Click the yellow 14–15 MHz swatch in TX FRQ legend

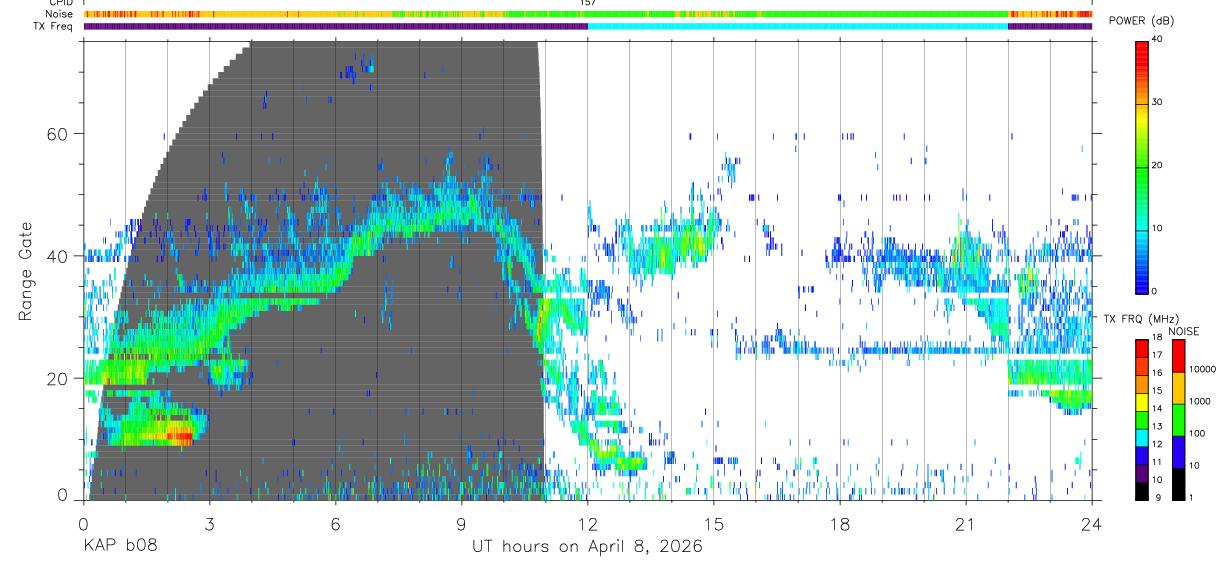[1142, 401]
